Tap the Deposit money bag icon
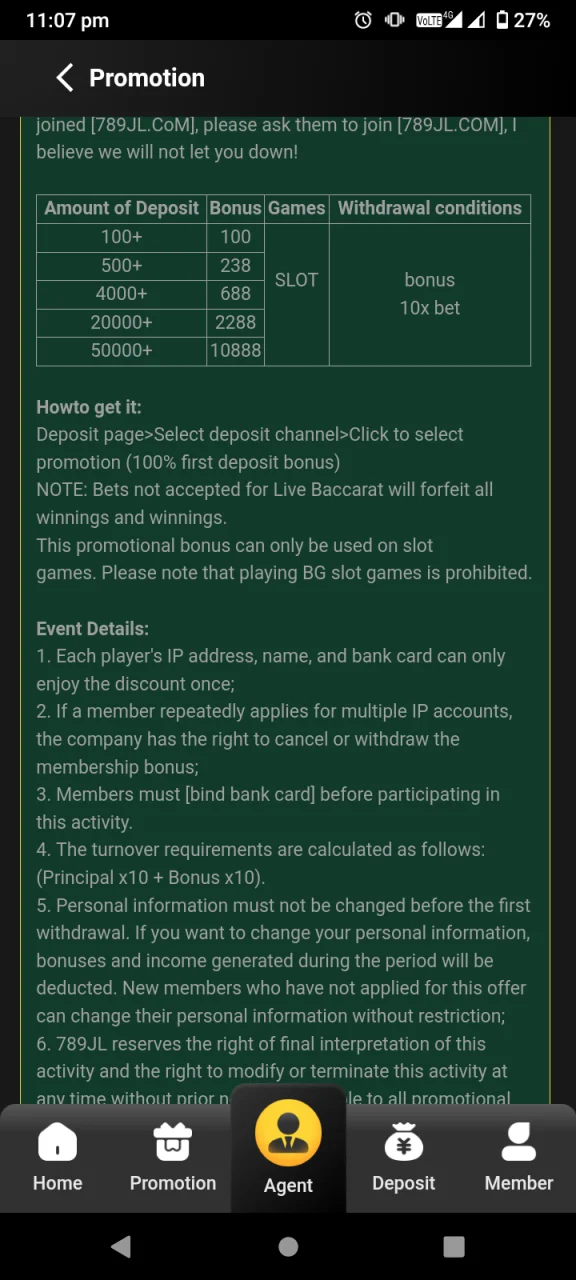Screen dimensions: 576x1280 click(x=404, y=1141)
